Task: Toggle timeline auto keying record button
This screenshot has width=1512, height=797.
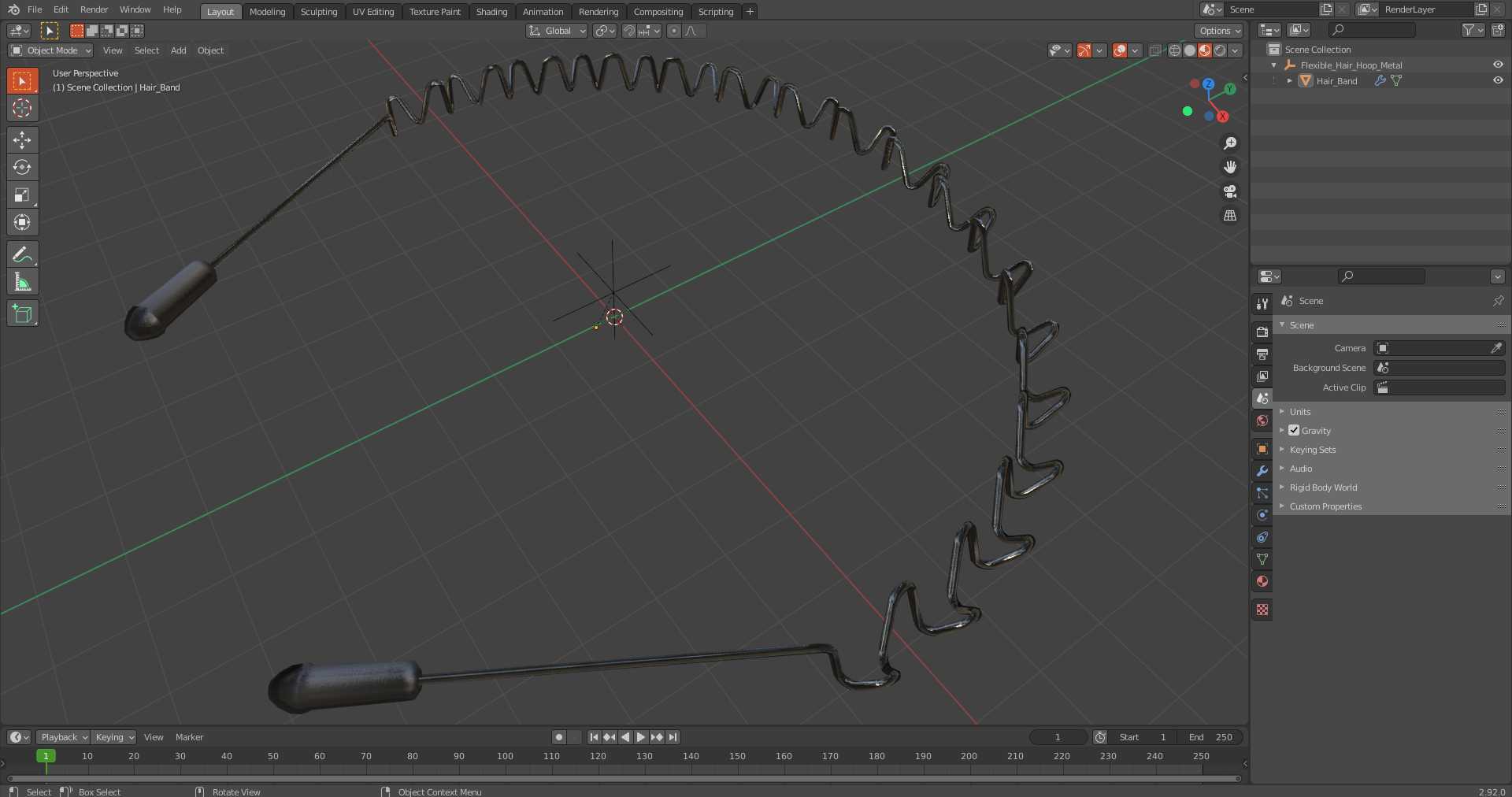Action: click(x=559, y=737)
